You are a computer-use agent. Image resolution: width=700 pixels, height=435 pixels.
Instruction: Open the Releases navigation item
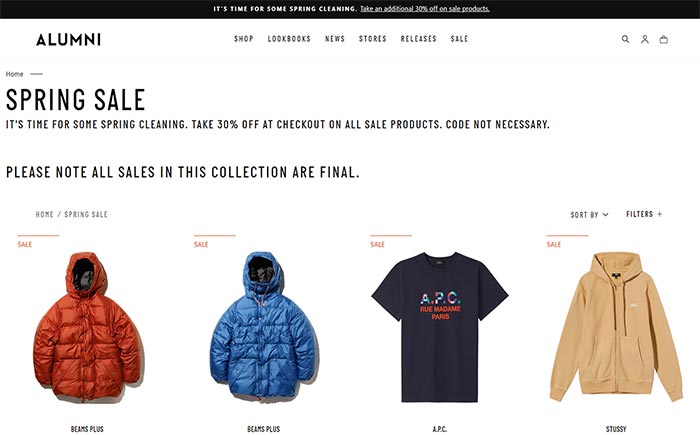pos(419,39)
